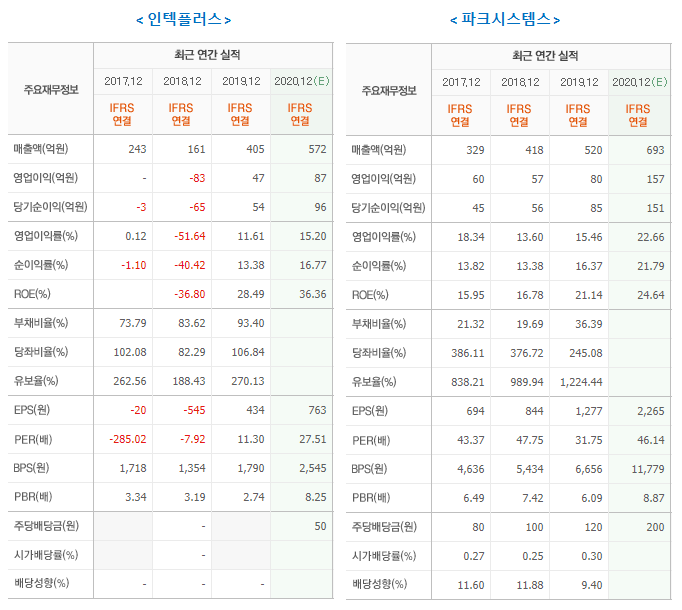Select 인텍플러스 EPS(원) row label
Image resolution: width=682 pixels, height=610 pixels.
(x=32, y=410)
